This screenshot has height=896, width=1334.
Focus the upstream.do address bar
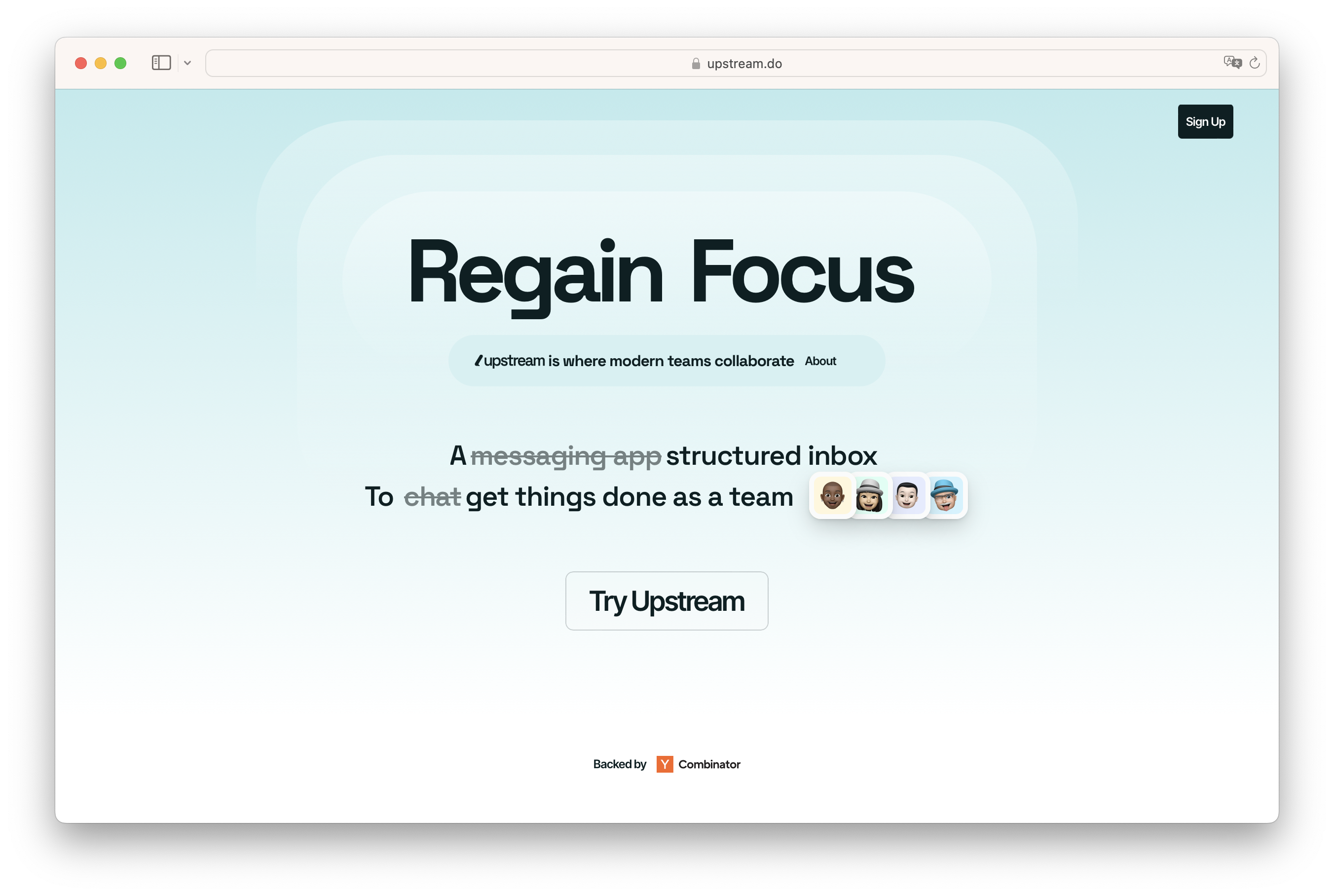735,64
